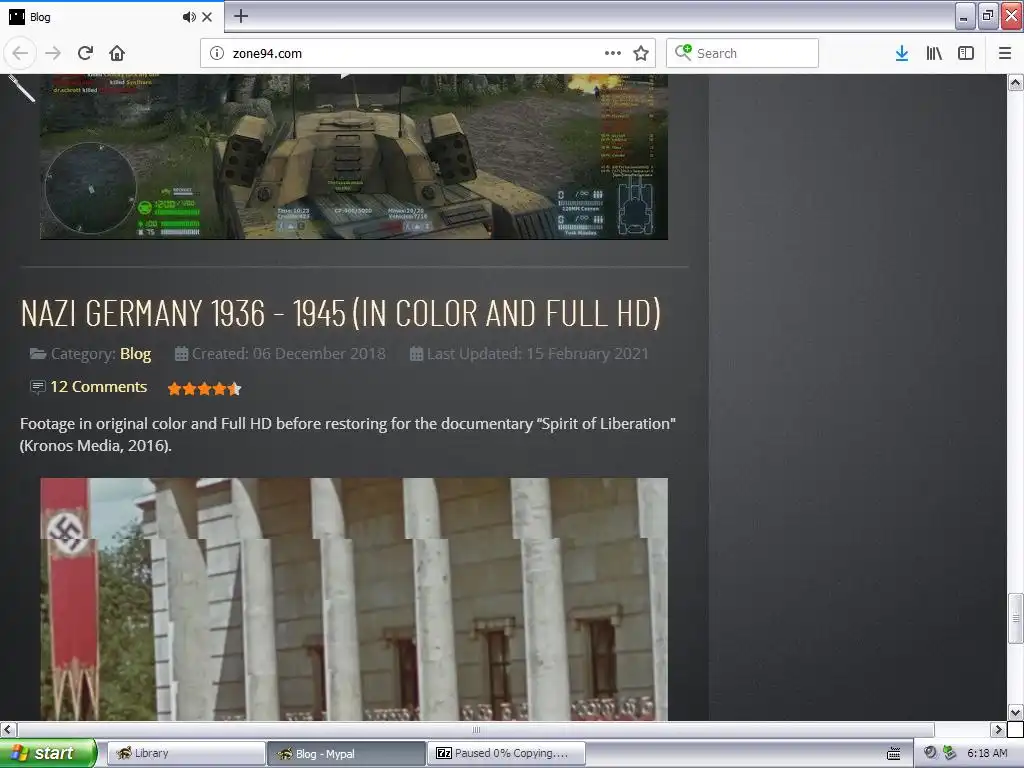Click the "Footage in original color" description text
1024x768 pixels.
pos(347,434)
